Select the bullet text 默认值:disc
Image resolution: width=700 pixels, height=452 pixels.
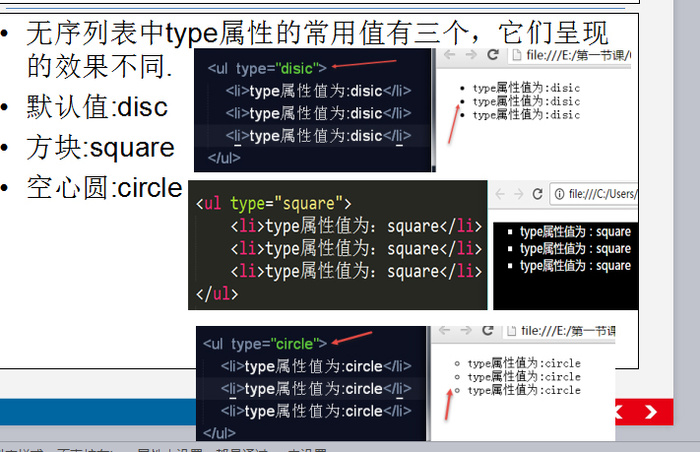tap(97, 107)
